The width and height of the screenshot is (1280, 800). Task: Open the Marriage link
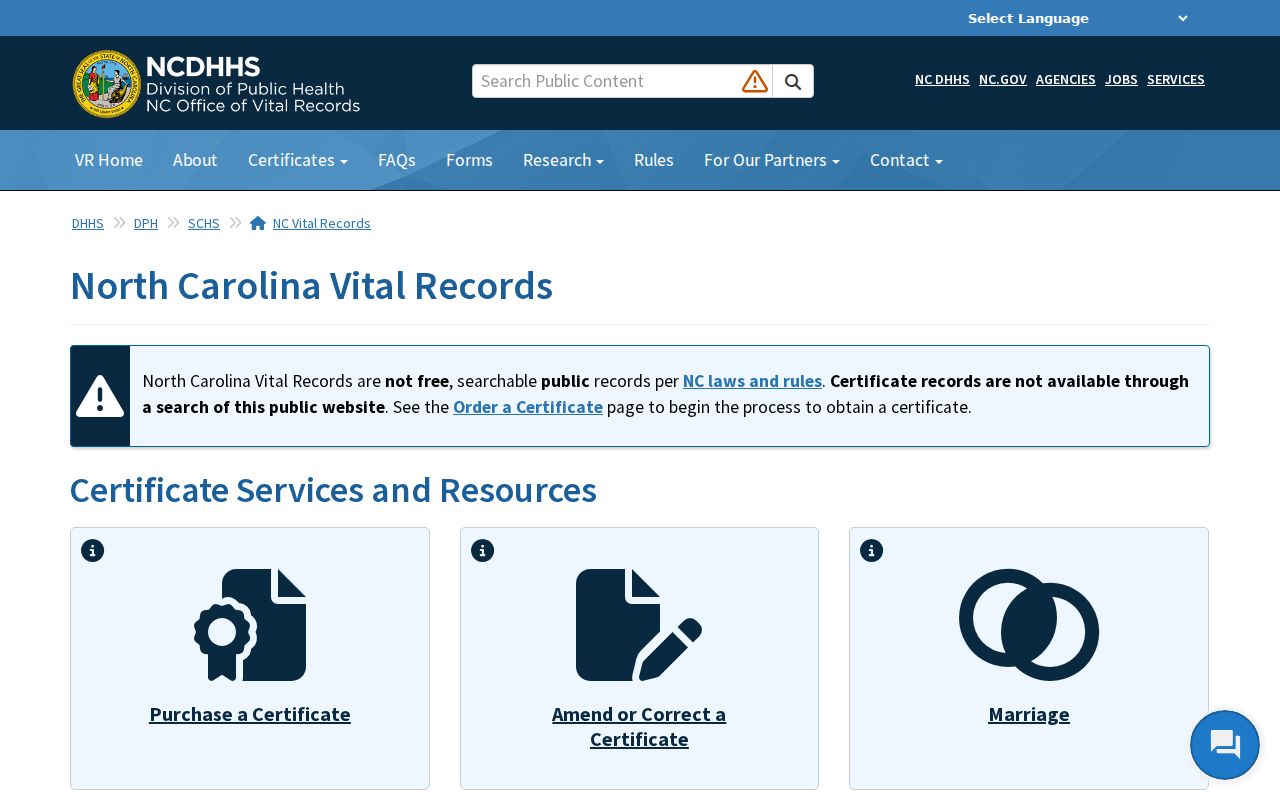(1029, 714)
